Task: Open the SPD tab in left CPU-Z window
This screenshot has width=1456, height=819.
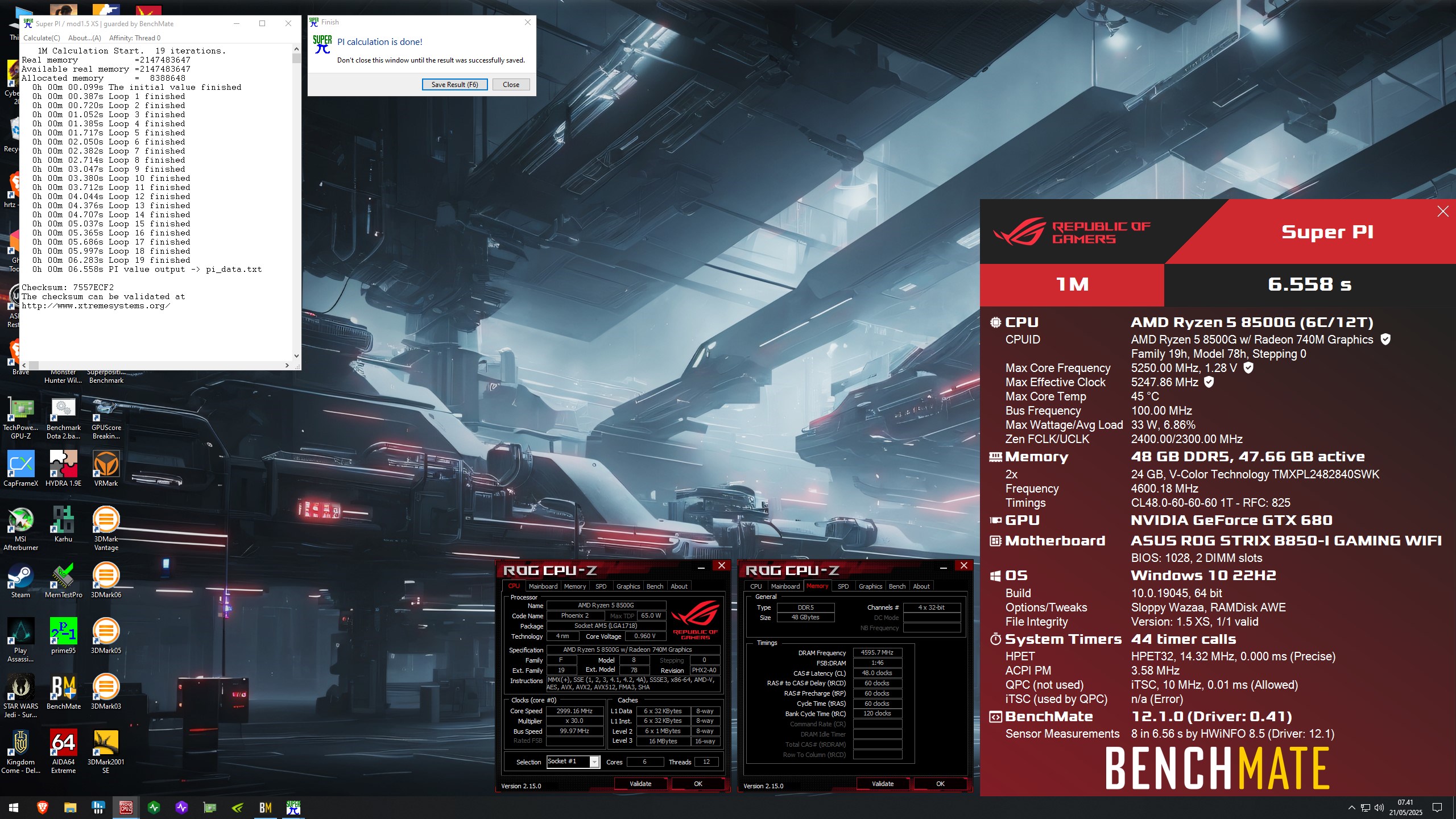Action: pyautogui.click(x=601, y=586)
